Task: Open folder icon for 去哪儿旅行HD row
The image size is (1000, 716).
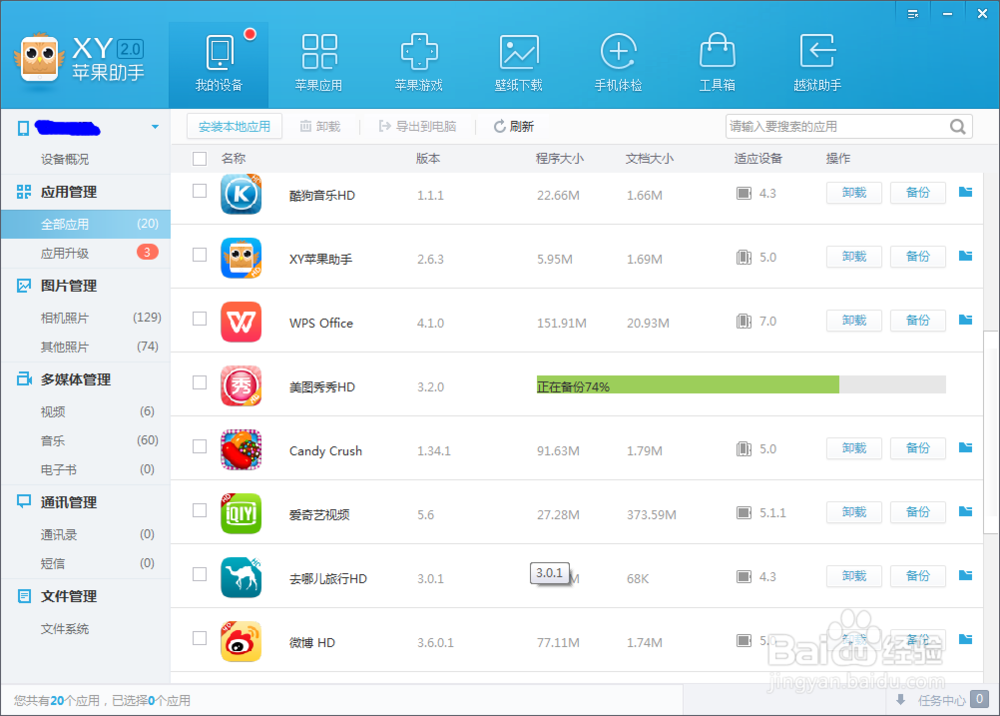Action: (x=966, y=575)
